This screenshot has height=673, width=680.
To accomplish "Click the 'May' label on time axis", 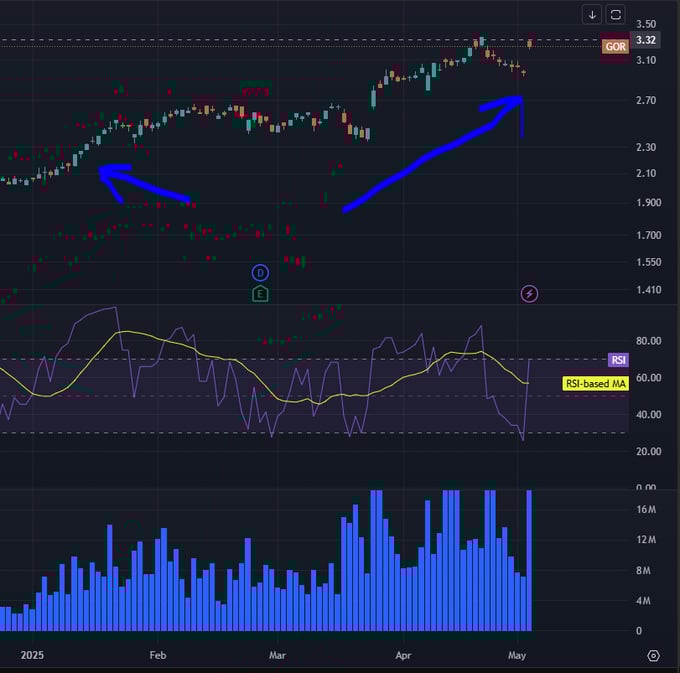I will tap(516, 655).
